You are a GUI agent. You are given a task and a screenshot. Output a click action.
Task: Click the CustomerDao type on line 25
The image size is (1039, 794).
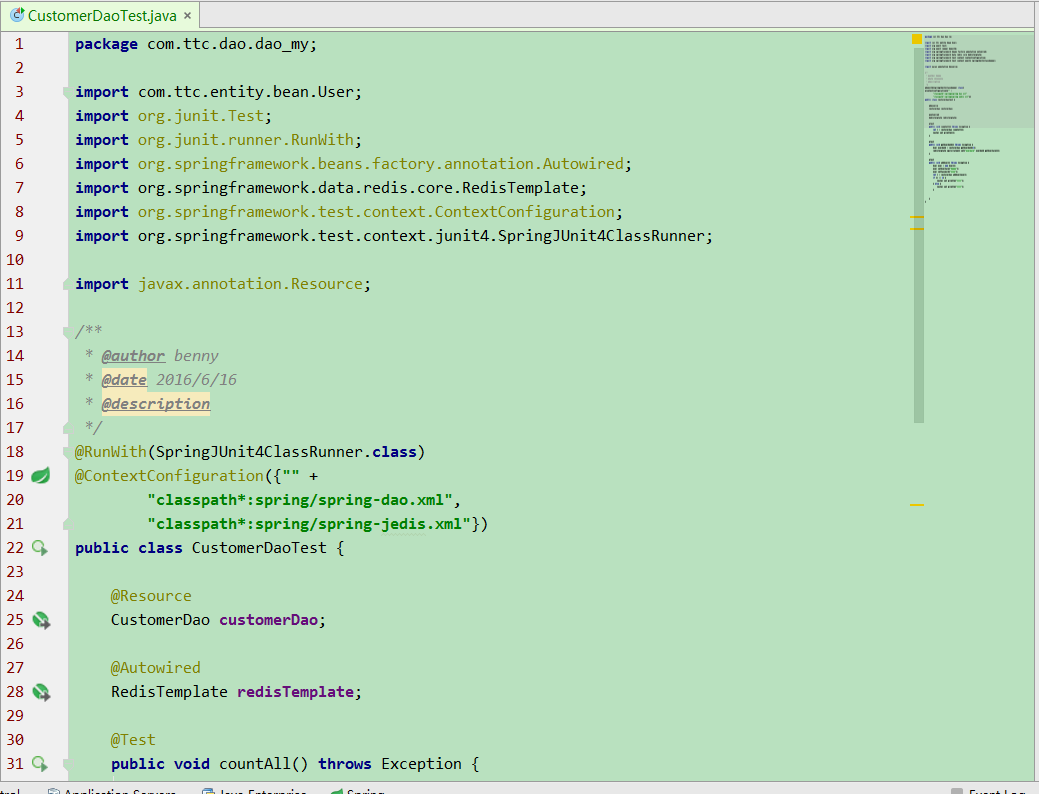click(x=160, y=620)
